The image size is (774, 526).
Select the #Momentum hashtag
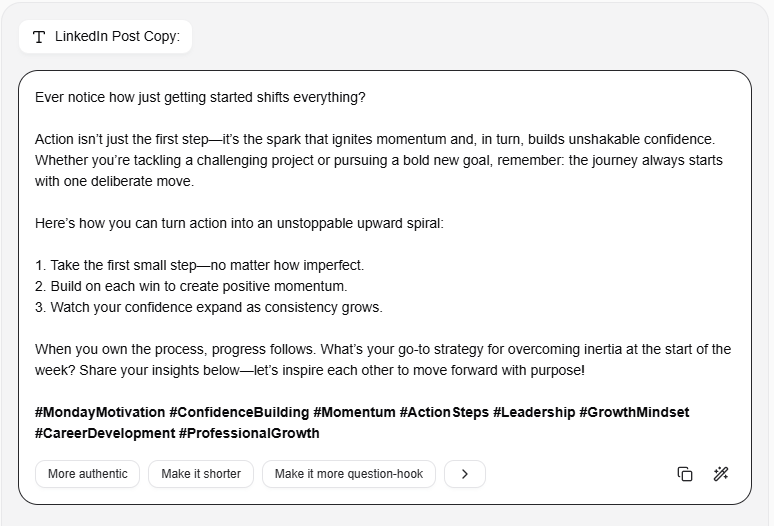pyautogui.click(x=353, y=412)
